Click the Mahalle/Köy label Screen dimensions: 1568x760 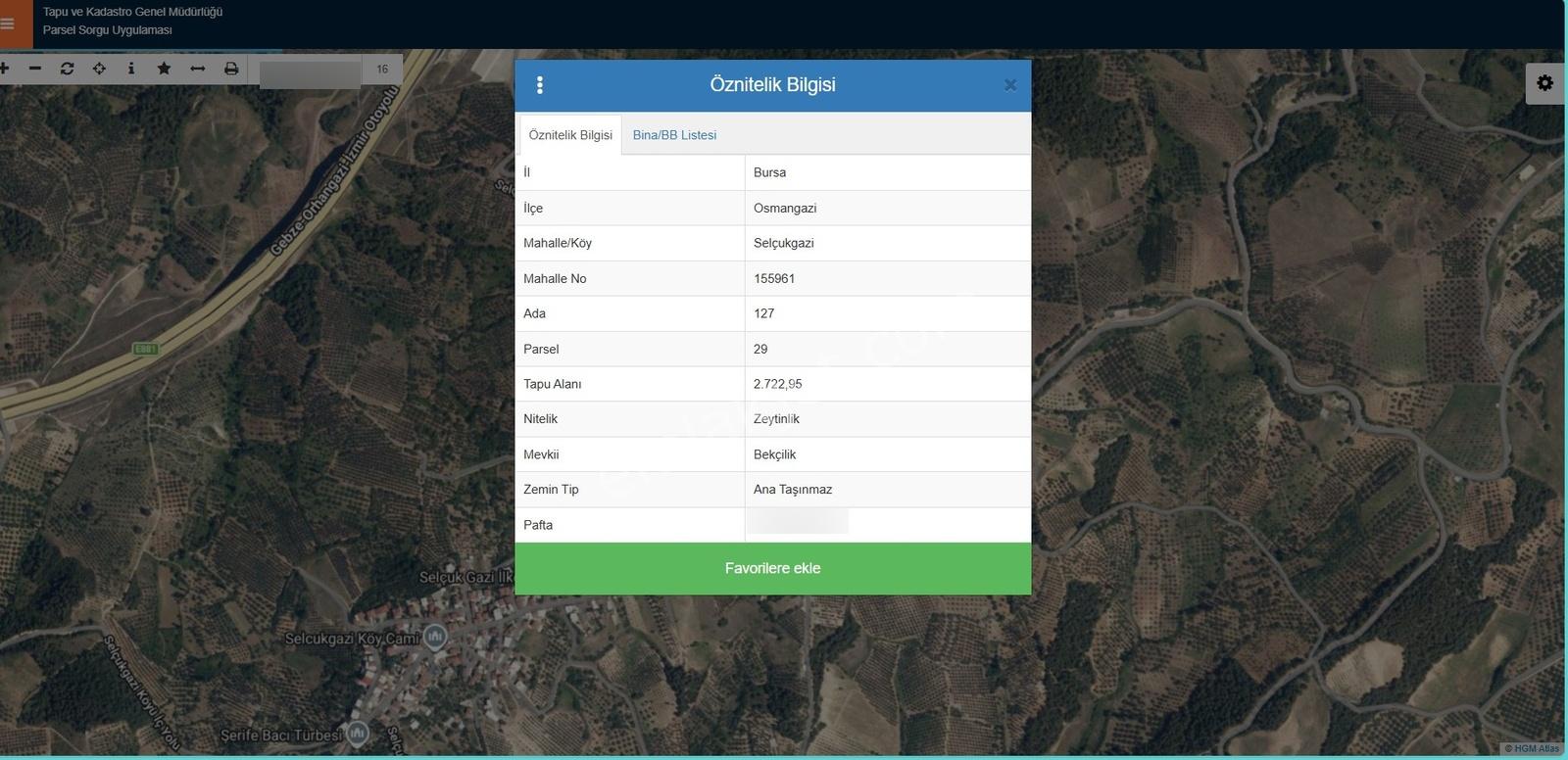558,243
